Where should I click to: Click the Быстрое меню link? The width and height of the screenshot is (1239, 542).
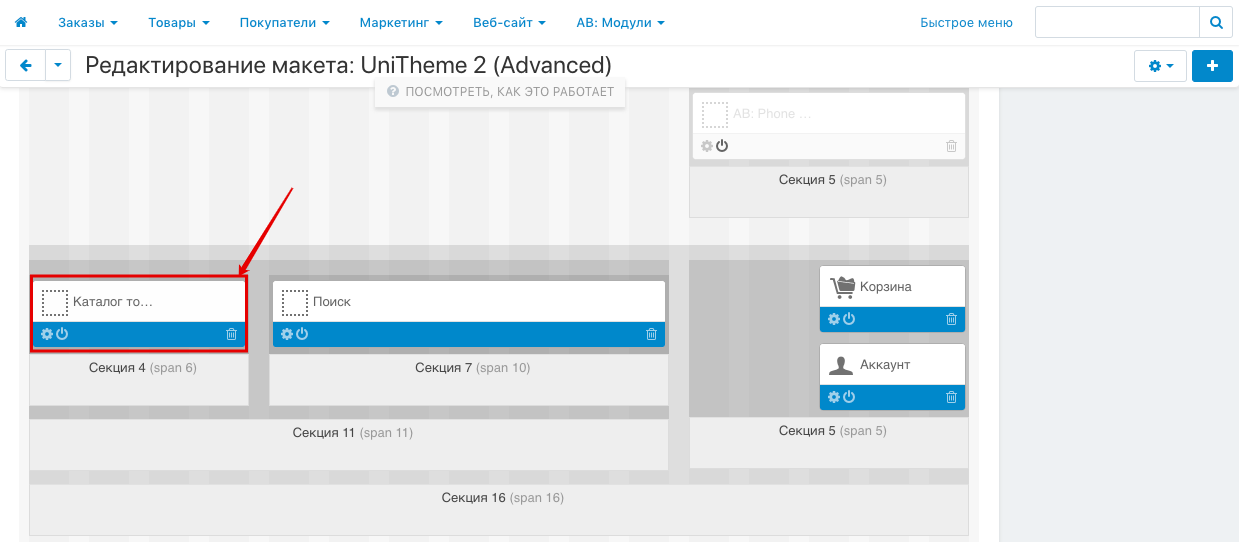[966, 22]
